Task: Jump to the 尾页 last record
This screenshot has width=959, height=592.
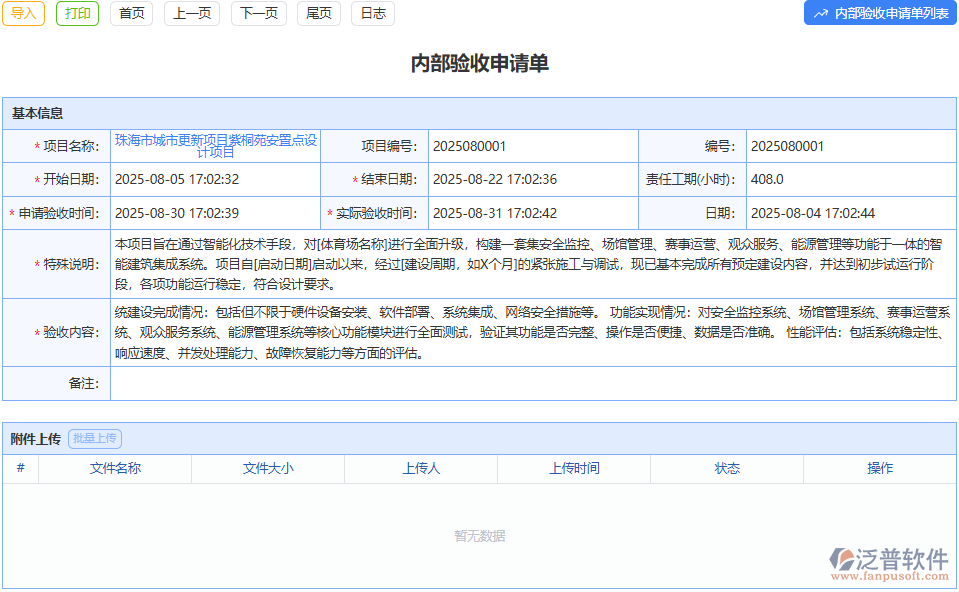Action: coord(318,14)
